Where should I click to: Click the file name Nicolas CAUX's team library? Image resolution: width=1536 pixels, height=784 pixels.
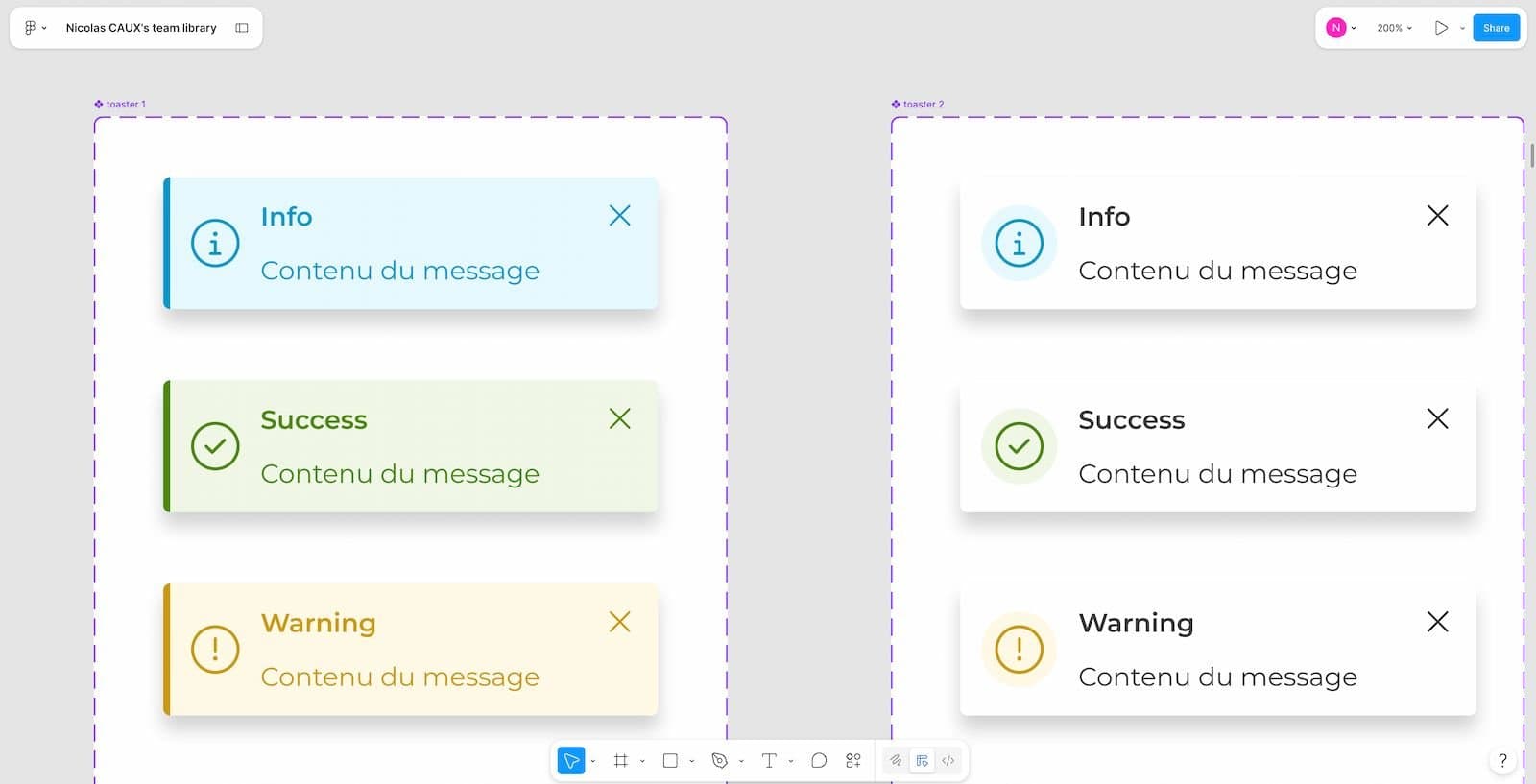point(141,28)
